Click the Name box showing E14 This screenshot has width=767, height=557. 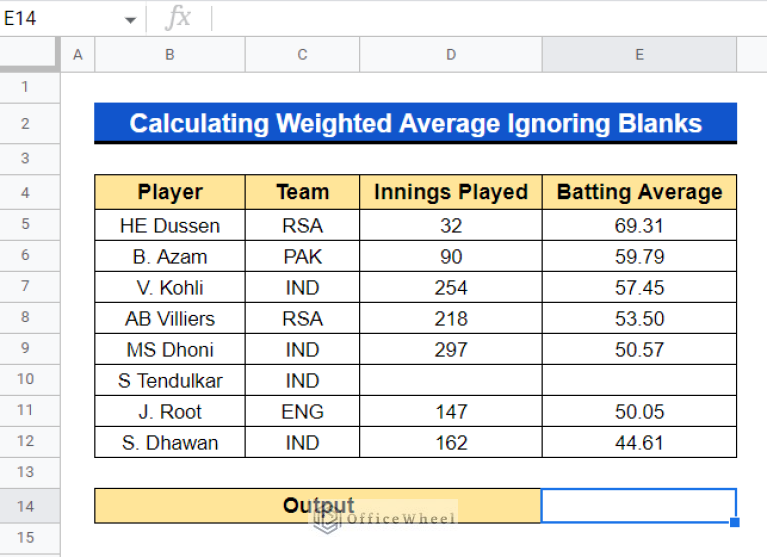(60, 19)
